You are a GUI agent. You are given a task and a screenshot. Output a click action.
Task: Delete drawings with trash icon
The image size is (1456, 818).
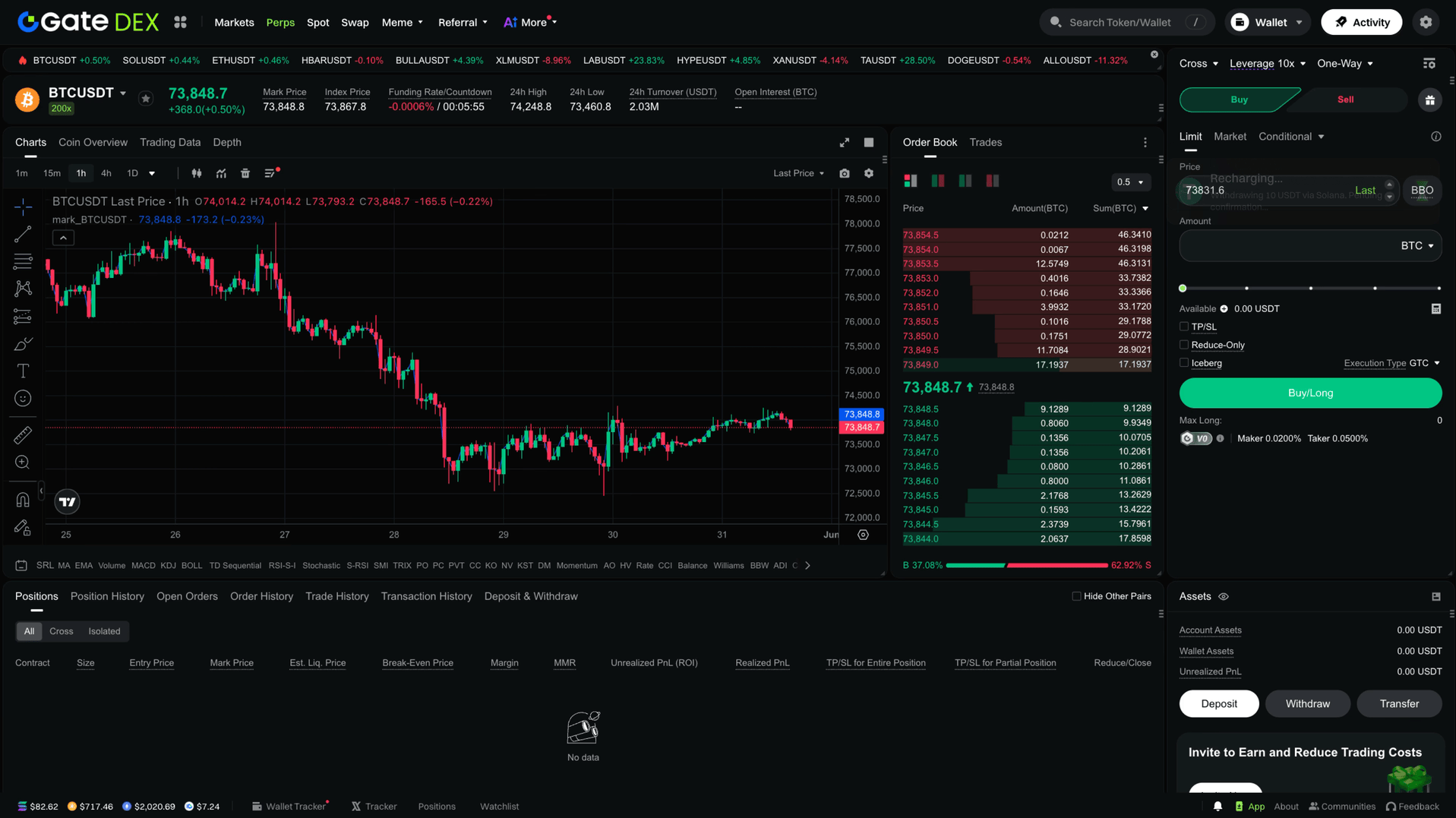[x=245, y=174]
